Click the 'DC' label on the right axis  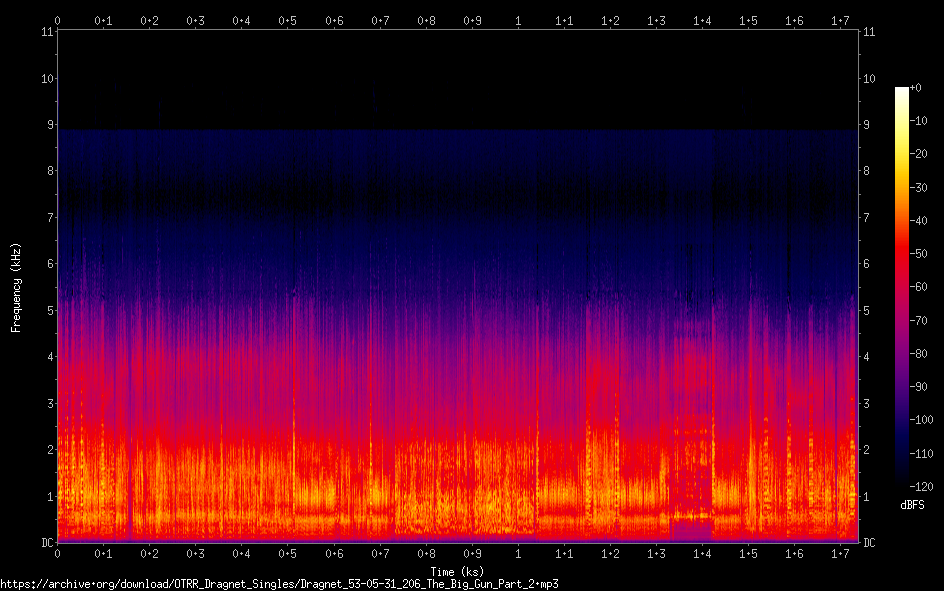870,543
